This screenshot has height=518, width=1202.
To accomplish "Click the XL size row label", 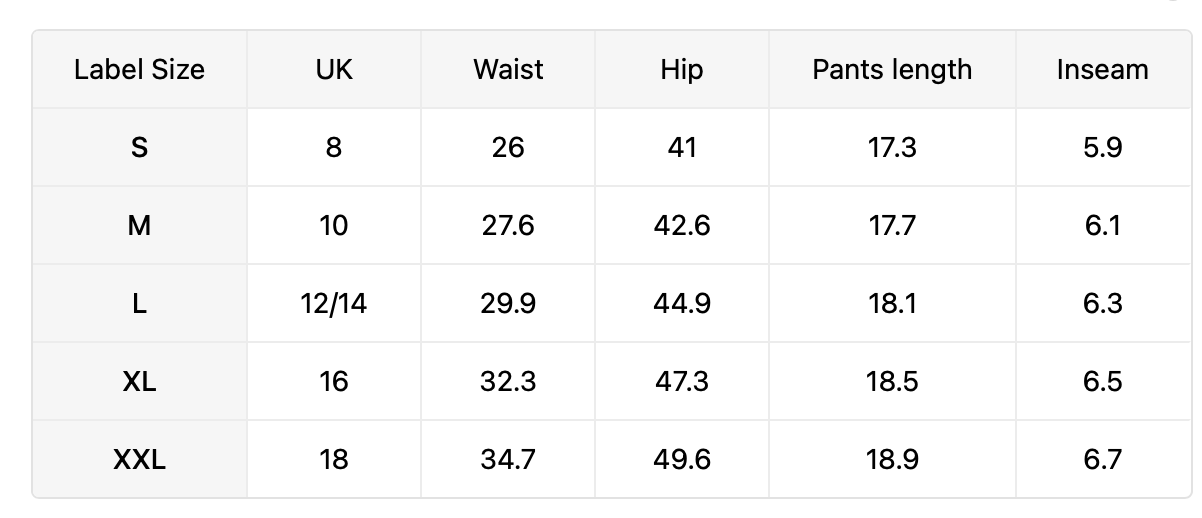I will [x=139, y=381].
